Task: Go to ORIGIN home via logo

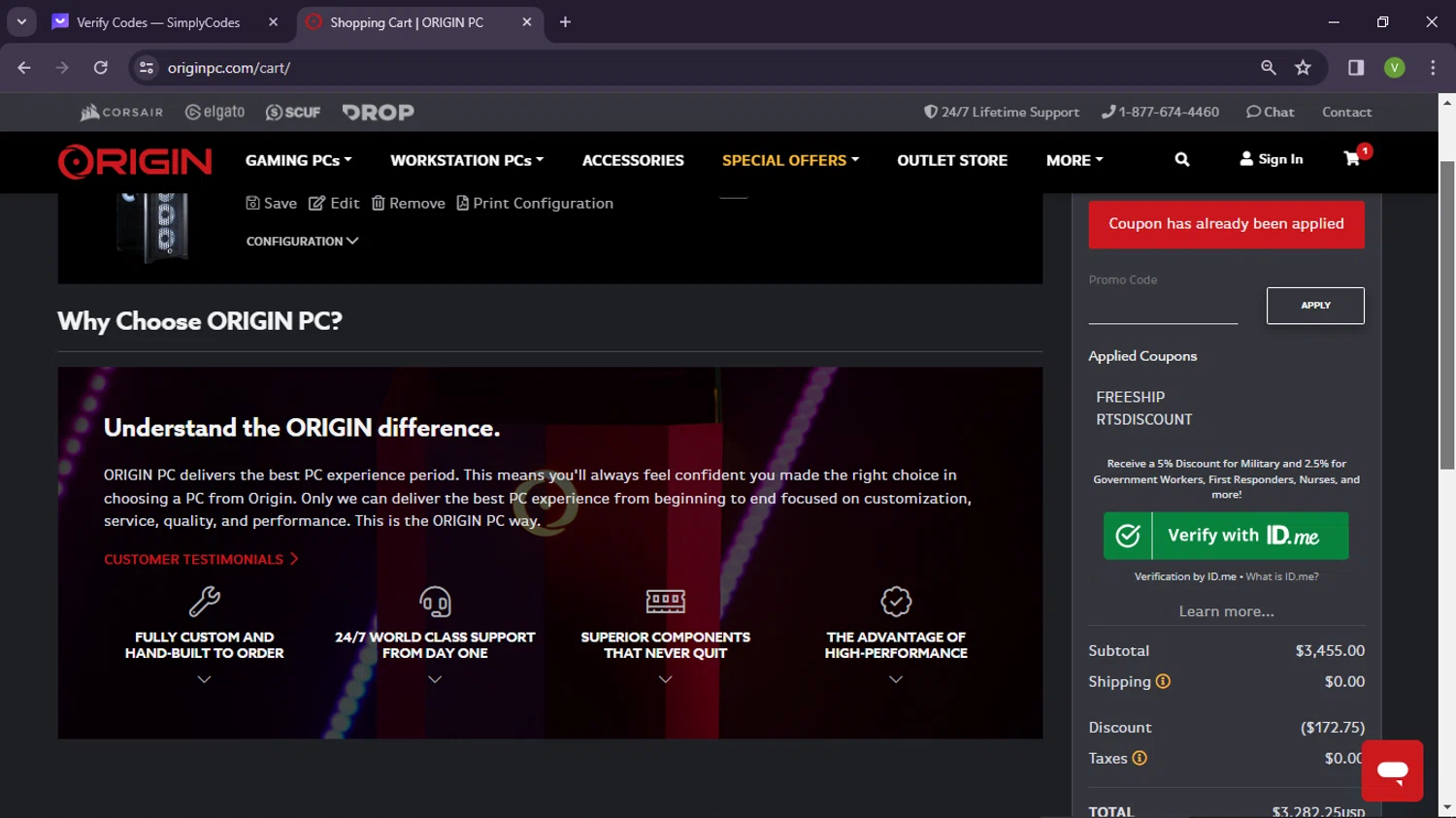Action: [135, 161]
